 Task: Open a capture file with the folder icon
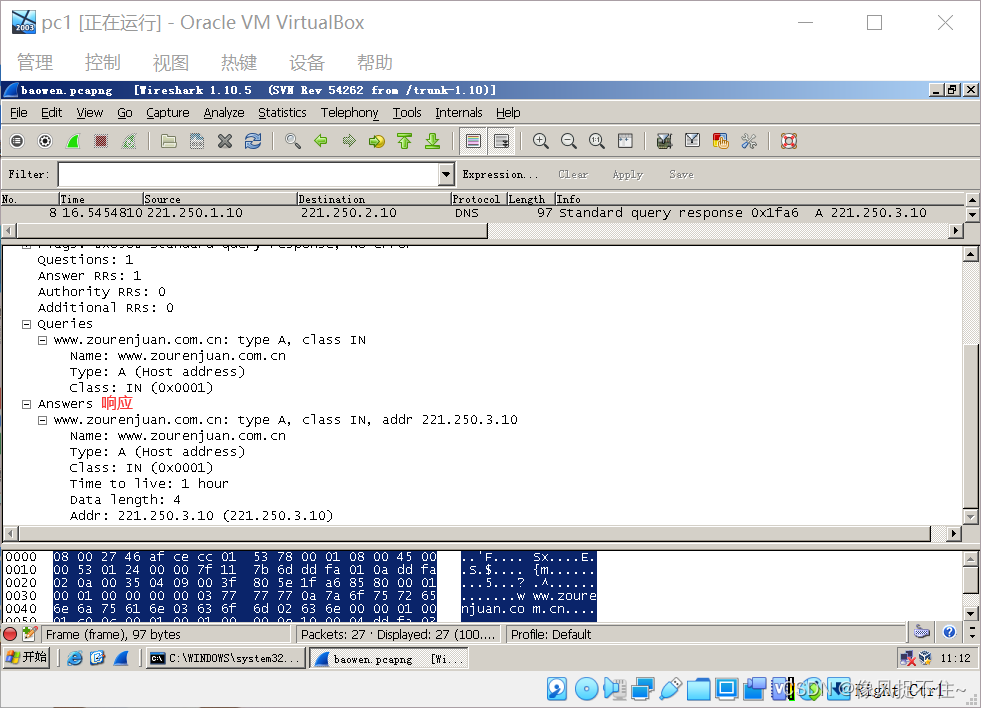coord(168,141)
